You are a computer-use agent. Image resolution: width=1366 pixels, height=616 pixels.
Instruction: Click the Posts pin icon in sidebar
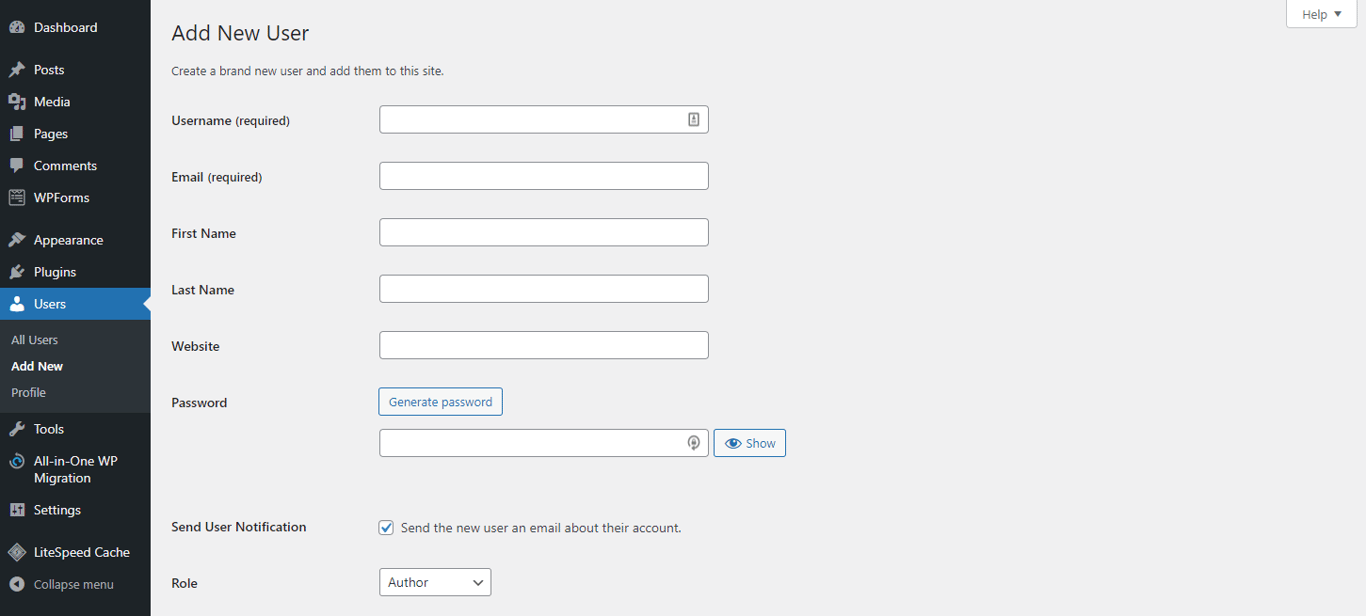click(20, 69)
